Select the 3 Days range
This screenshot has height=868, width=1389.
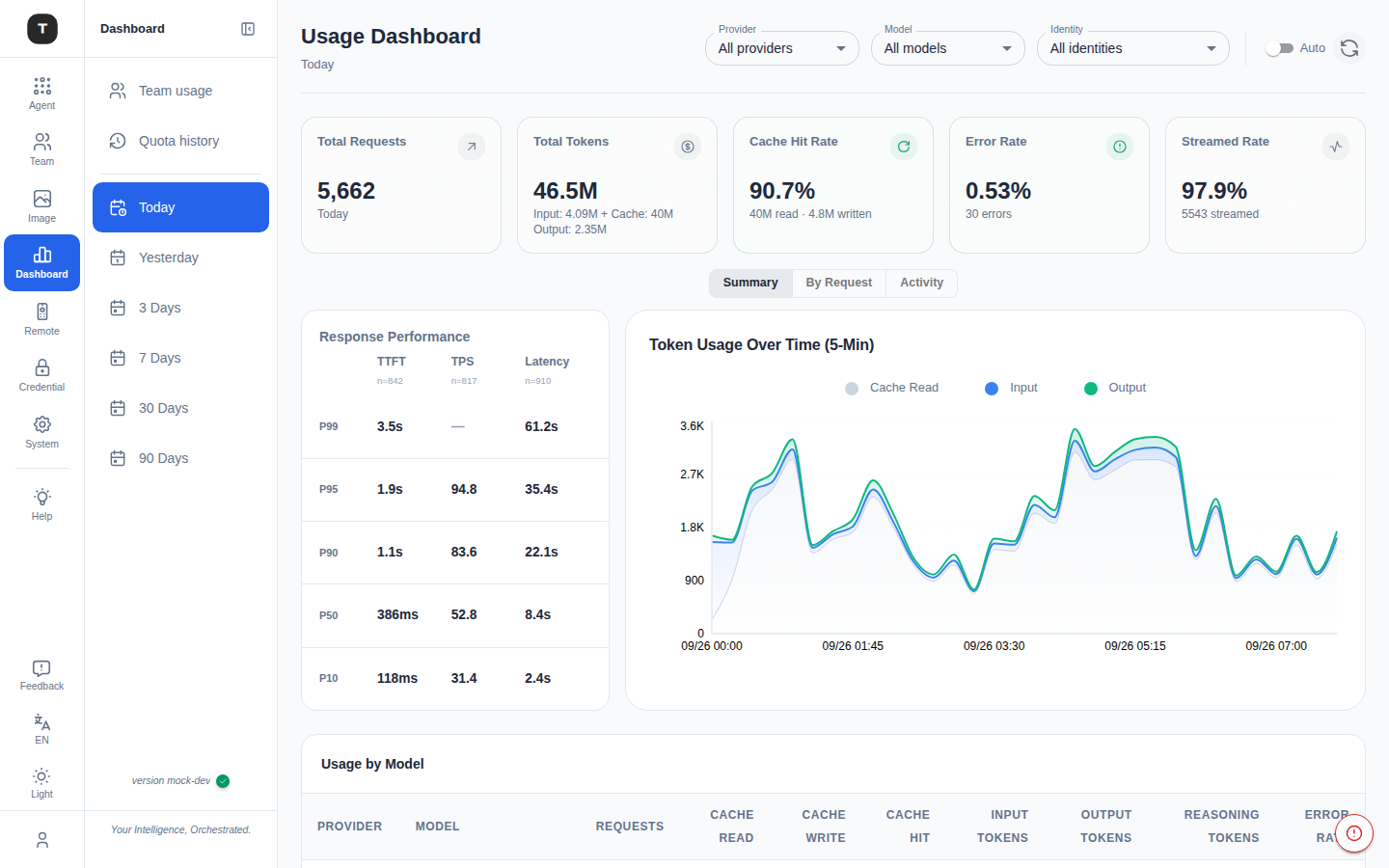pyautogui.click(x=180, y=308)
